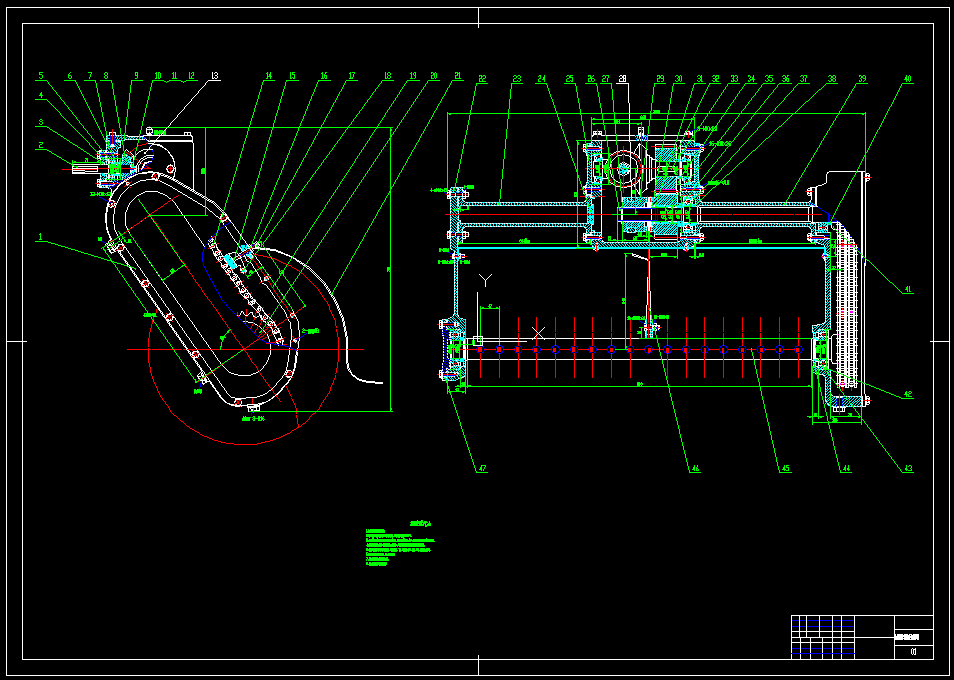Select the callout label 7
This screenshot has height=680, width=954.
click(x=90, y=76)
